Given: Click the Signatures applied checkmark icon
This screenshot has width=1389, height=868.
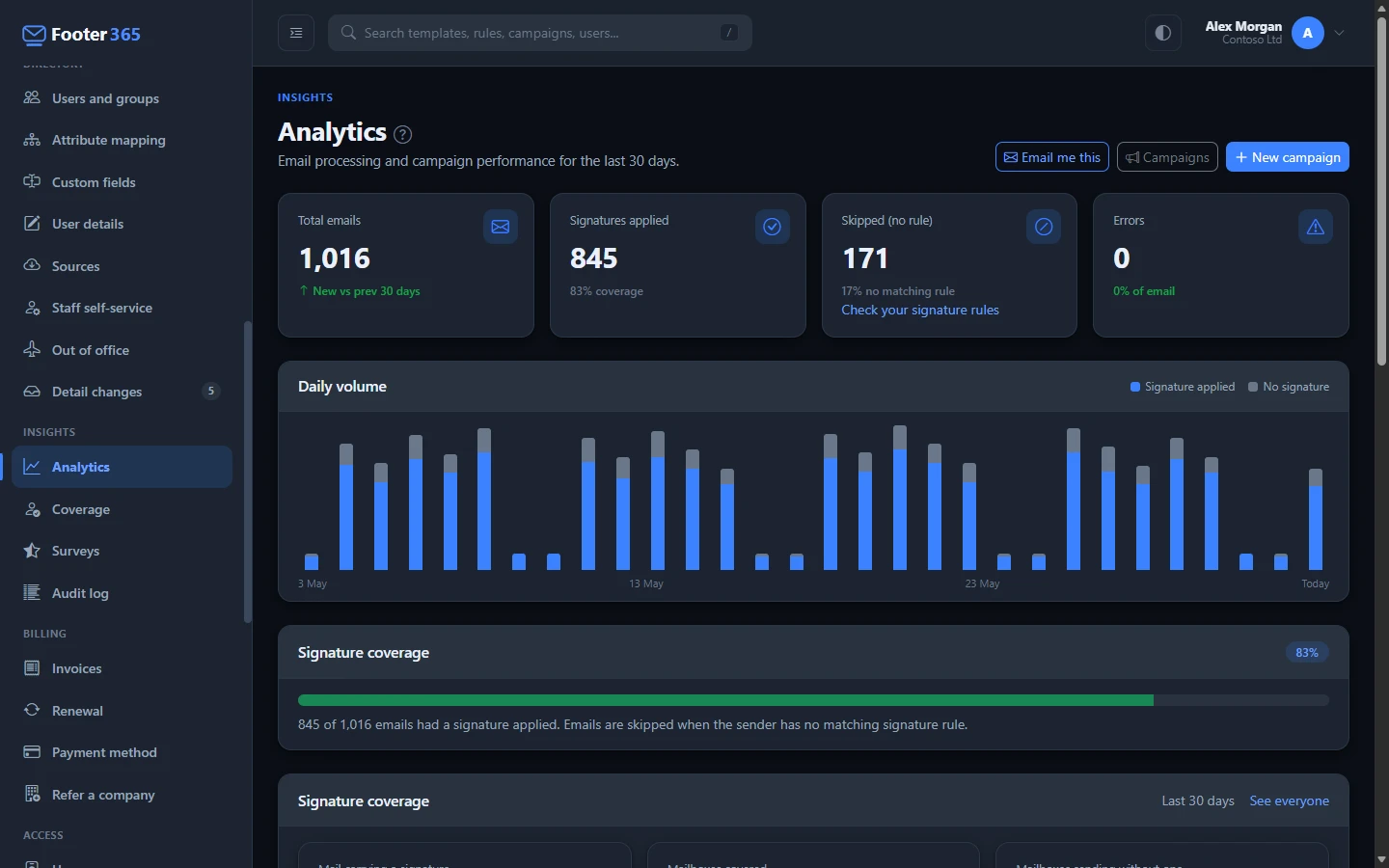Looking at the screenshot, I should point(773,227).
